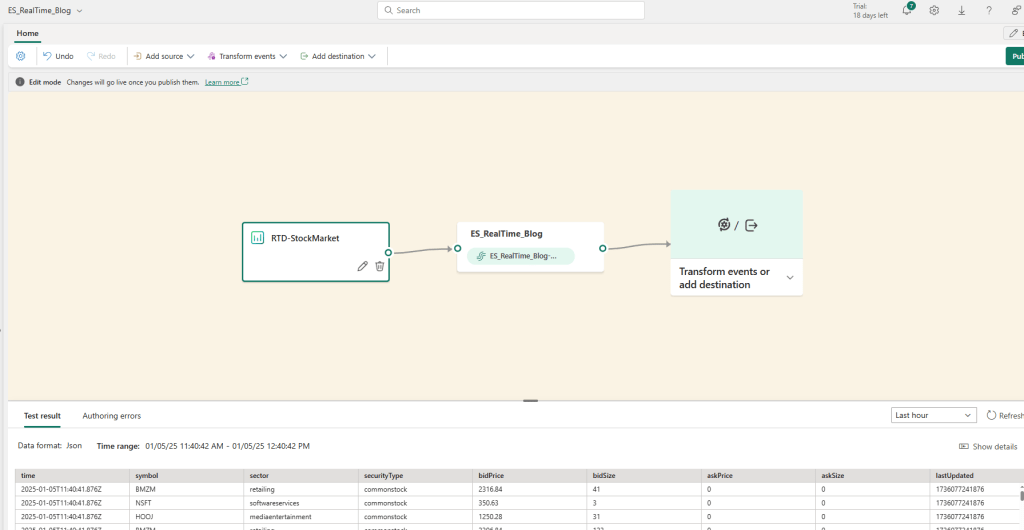Screen dimensions: 1024x530
Task: Select the Test result tab
Action: (x=42, y=415)
